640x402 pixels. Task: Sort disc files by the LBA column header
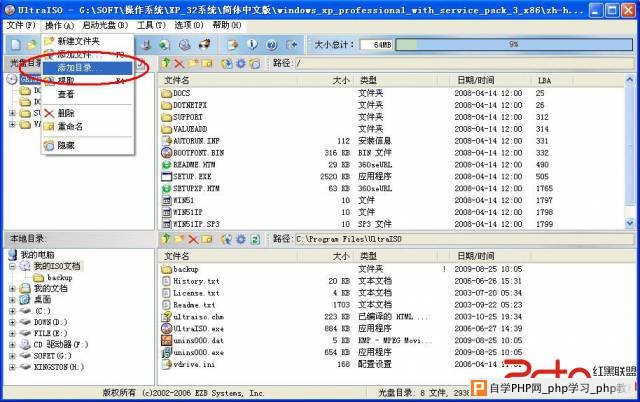click(552, 80)
